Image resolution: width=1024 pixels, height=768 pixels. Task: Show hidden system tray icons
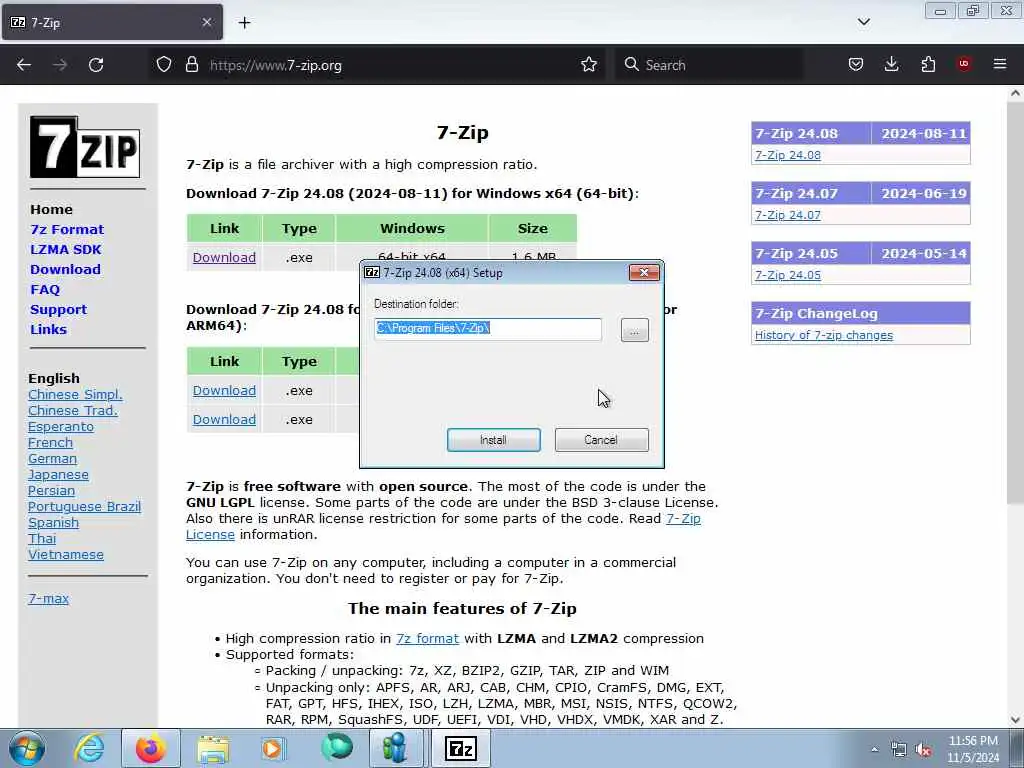874,749
